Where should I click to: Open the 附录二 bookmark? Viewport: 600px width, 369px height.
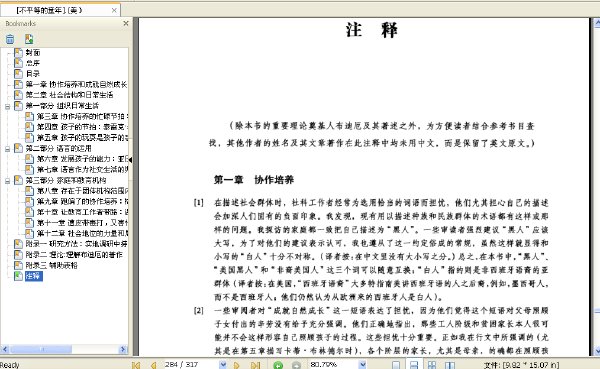tap(74, 255)
